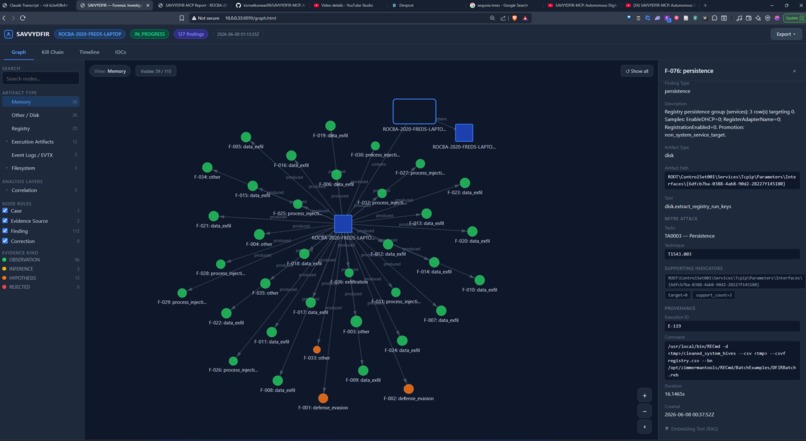The height and width of the screenshot is (441, 806).
Task: Click the browser back arrow
Action: pos(4,18)
